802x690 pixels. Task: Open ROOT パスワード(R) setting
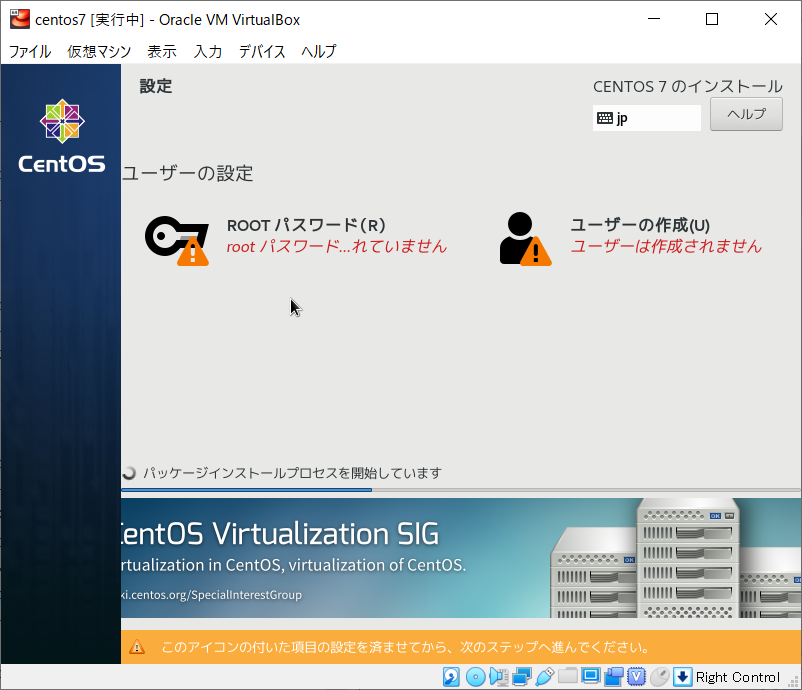point(296,239)
